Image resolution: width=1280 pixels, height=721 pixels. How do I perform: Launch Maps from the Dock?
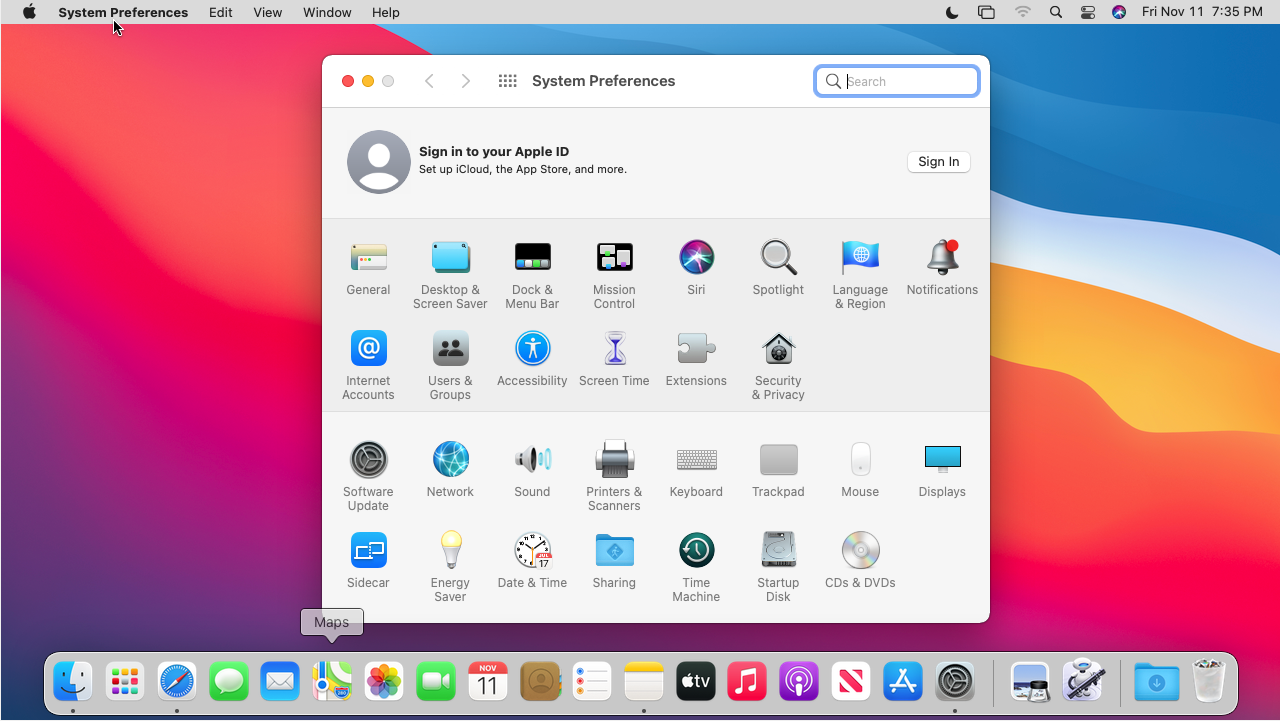click(x=332, y=681)
